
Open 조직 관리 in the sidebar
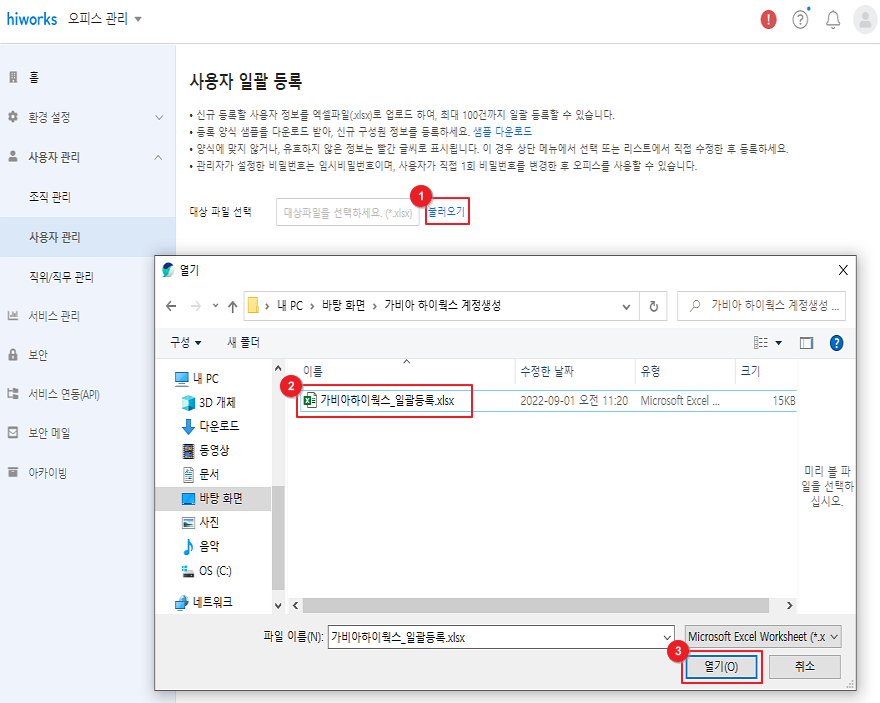[50, 197]
